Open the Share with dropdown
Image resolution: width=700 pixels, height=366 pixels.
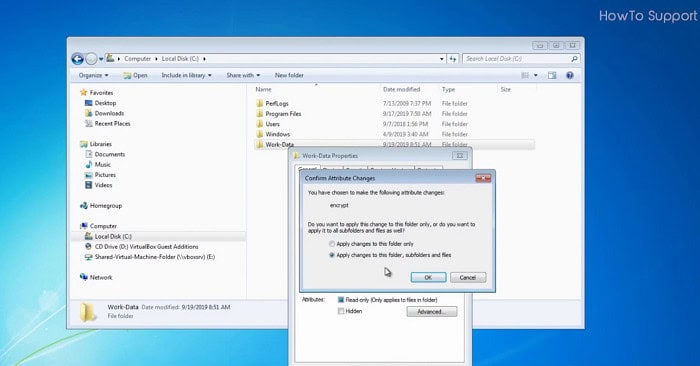(243, 75)
